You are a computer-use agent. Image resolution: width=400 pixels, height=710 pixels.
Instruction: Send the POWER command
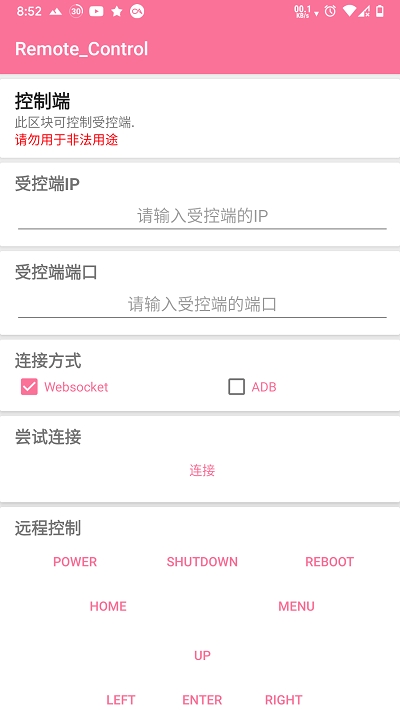pyautogui.click(x=75, y=562)
